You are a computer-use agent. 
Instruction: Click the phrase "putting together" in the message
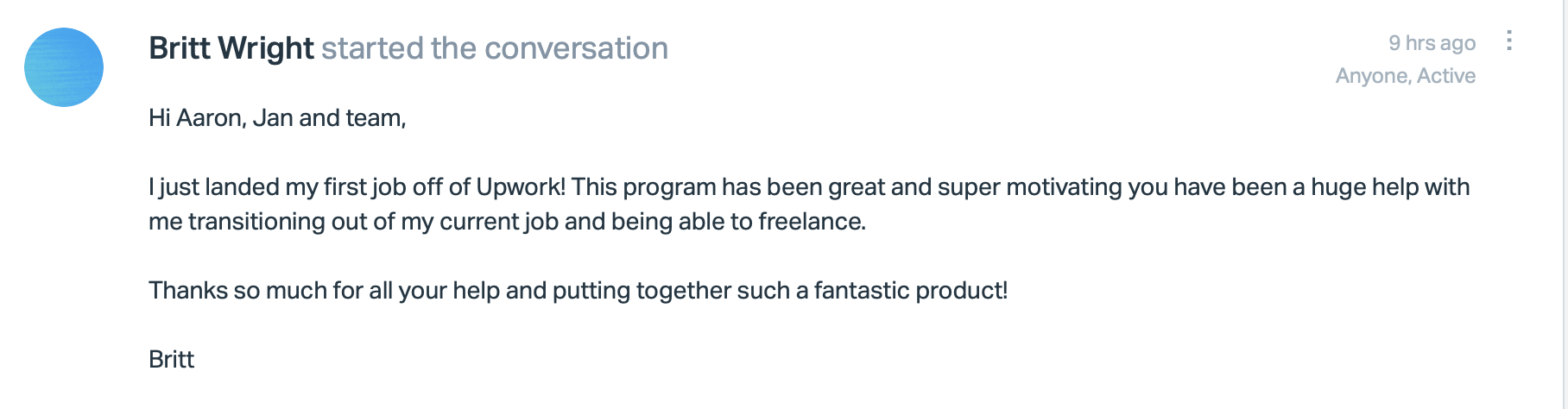point(639,291)
